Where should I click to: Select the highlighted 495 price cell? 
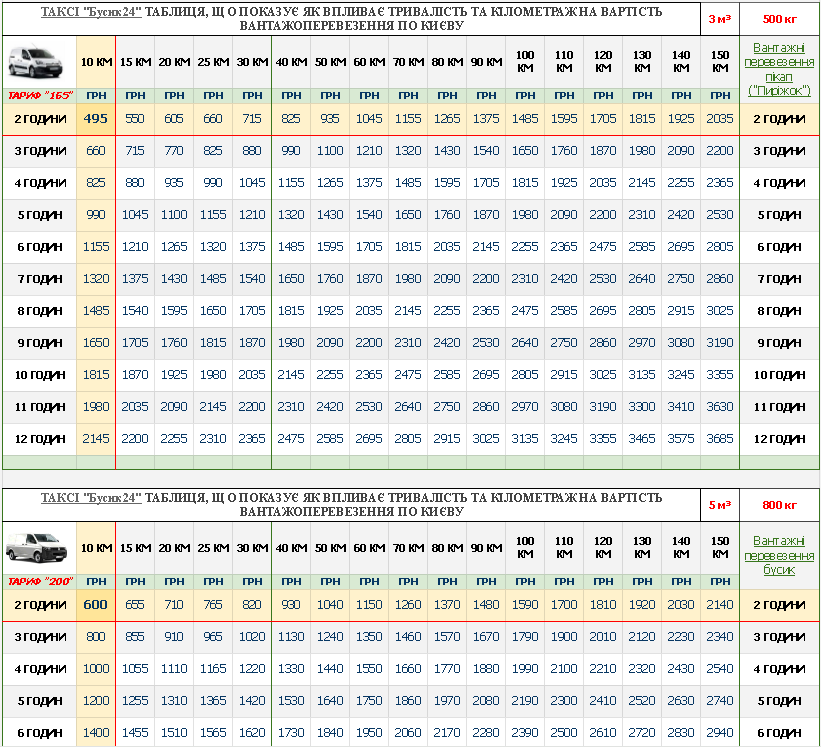pos(96,119)
